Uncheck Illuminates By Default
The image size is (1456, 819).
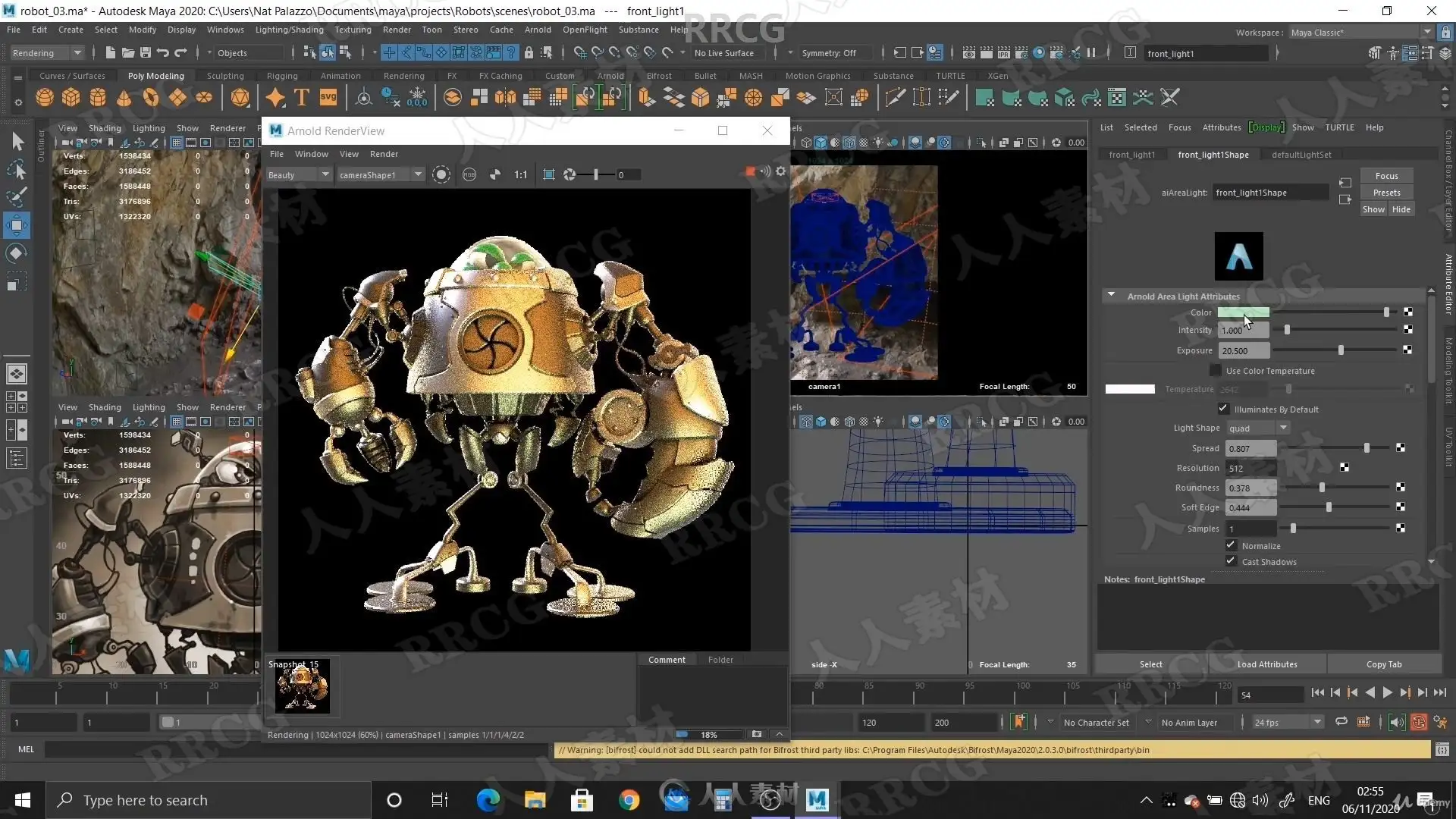[x=1223, y=409]
